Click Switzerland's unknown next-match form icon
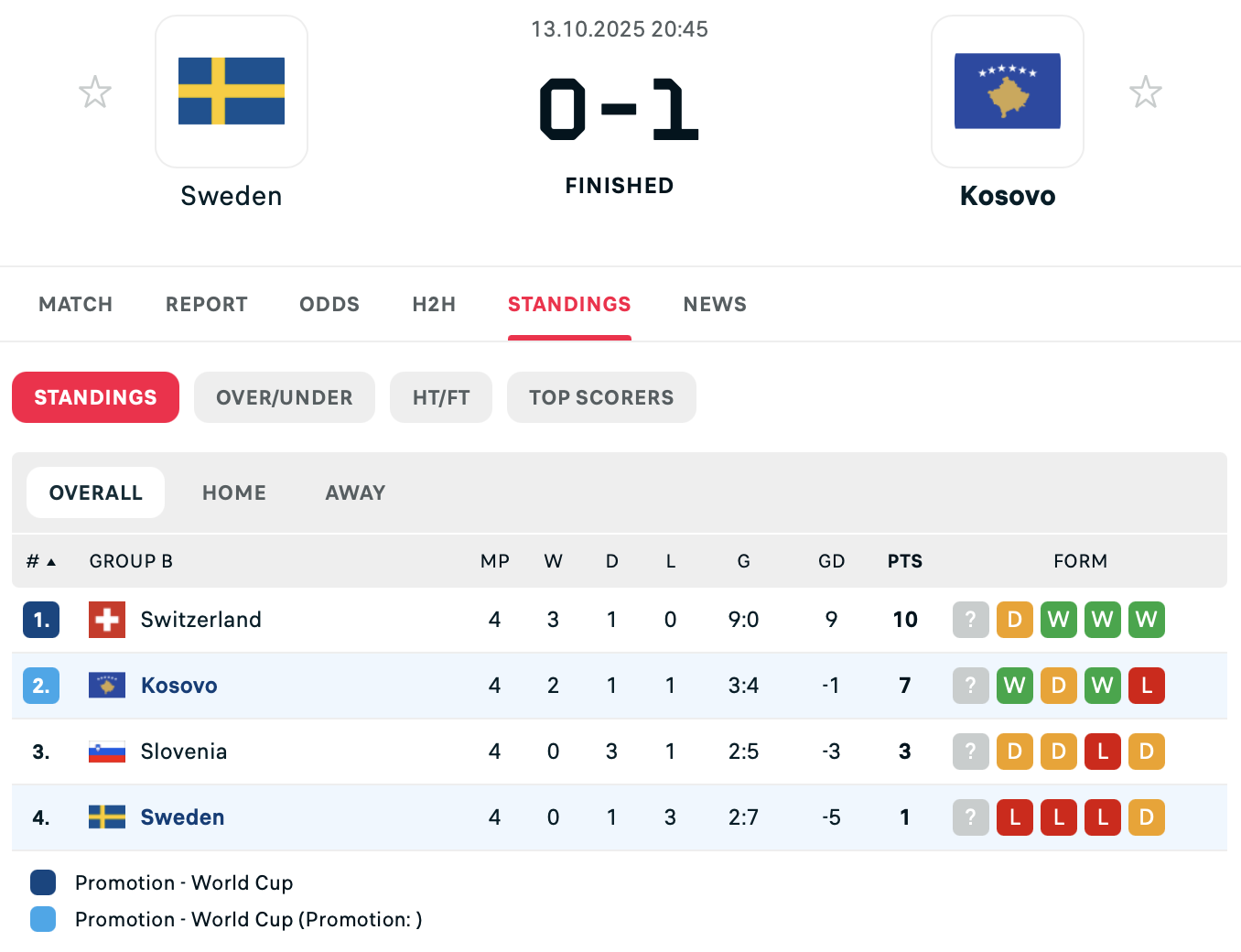Image resolution: width=1241 pixels, height=952 pixels. pos(970,620)
